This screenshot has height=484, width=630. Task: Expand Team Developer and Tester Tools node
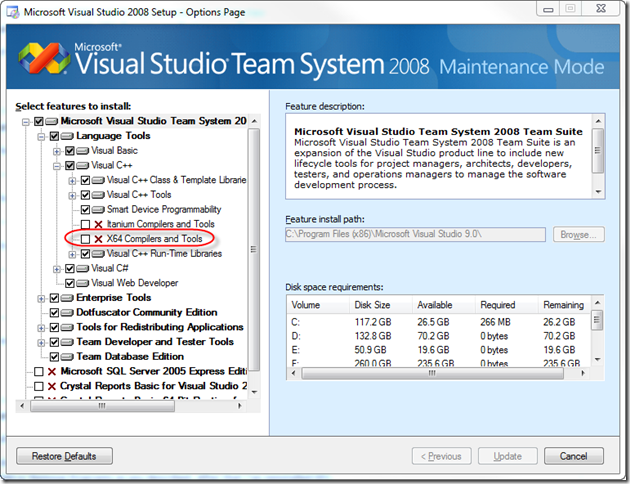coord(41,343)
